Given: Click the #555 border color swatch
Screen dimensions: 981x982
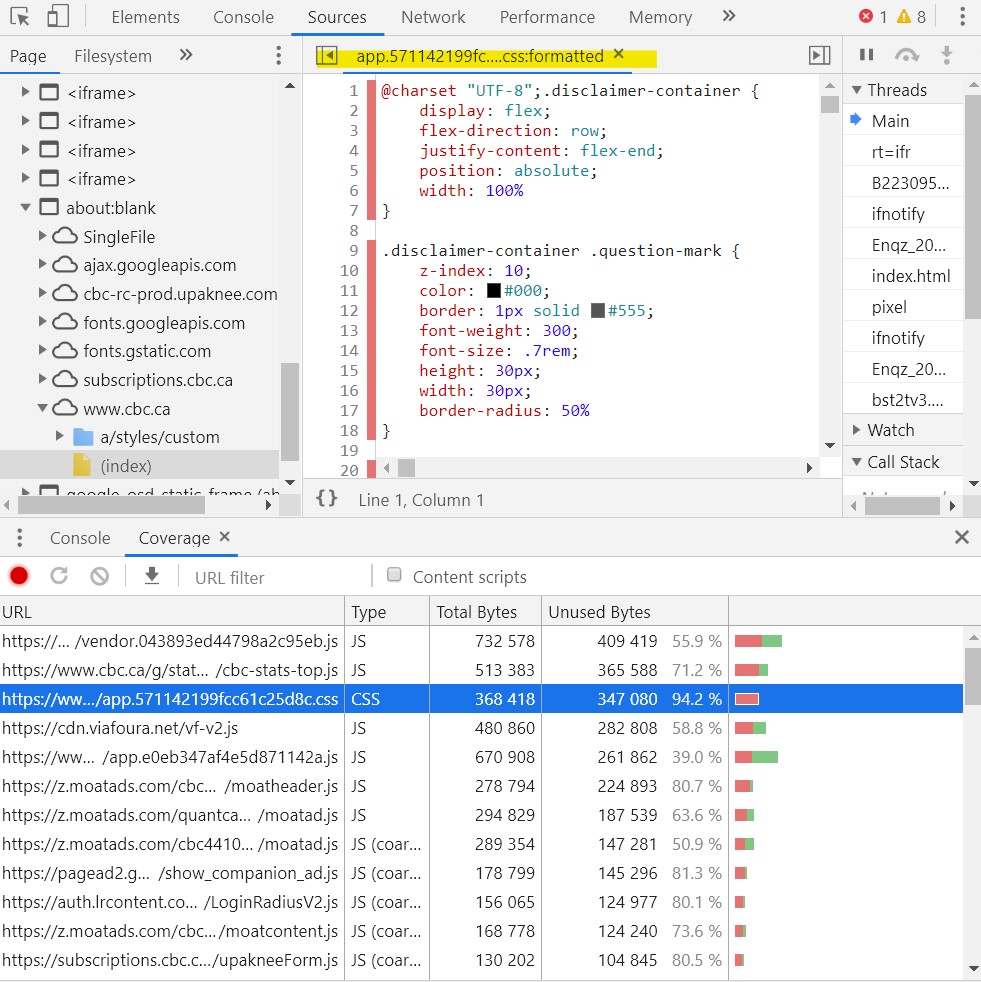Looking at the screenshot, I should click(598, 311).
